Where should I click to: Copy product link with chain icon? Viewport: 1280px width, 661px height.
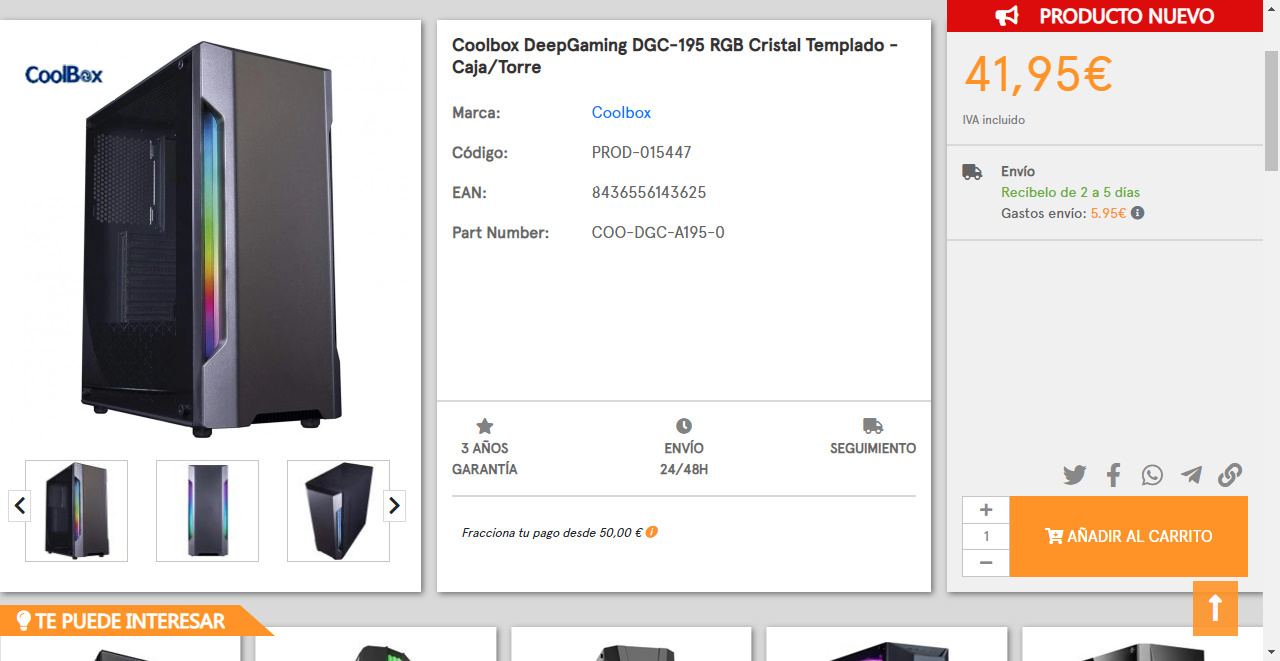[1230, 475]
